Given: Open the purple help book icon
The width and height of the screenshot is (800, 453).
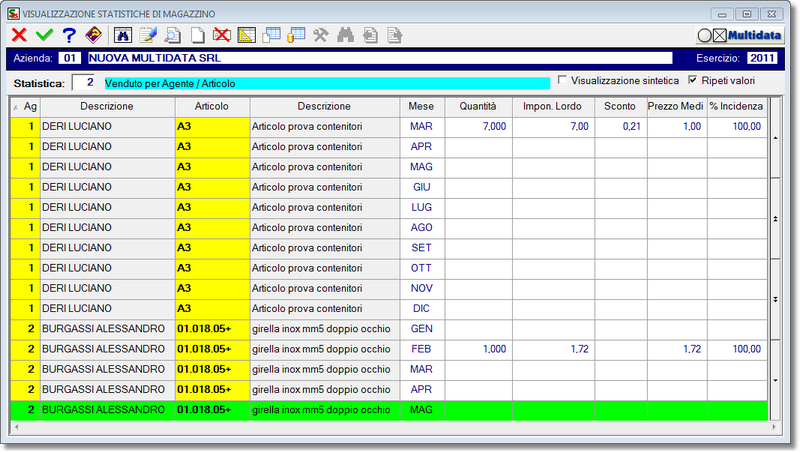Looking at the screenshot, I should (x=93, y=35).
